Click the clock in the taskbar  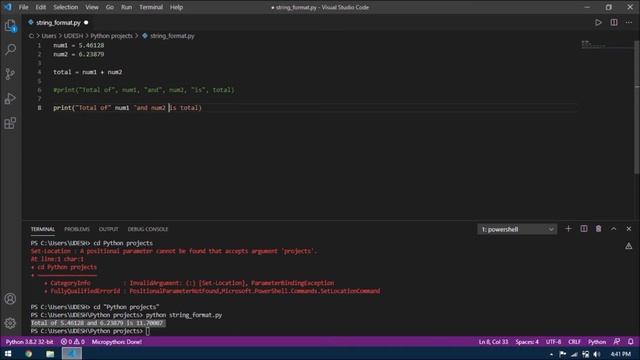pyautogui.click(x=621, y=354)
